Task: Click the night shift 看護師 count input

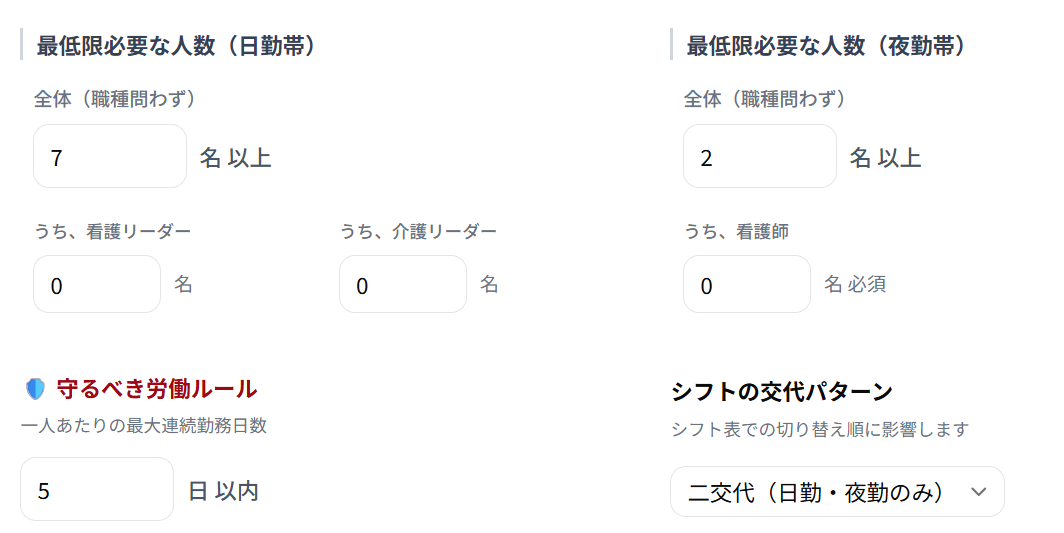Action: point(746,285)
